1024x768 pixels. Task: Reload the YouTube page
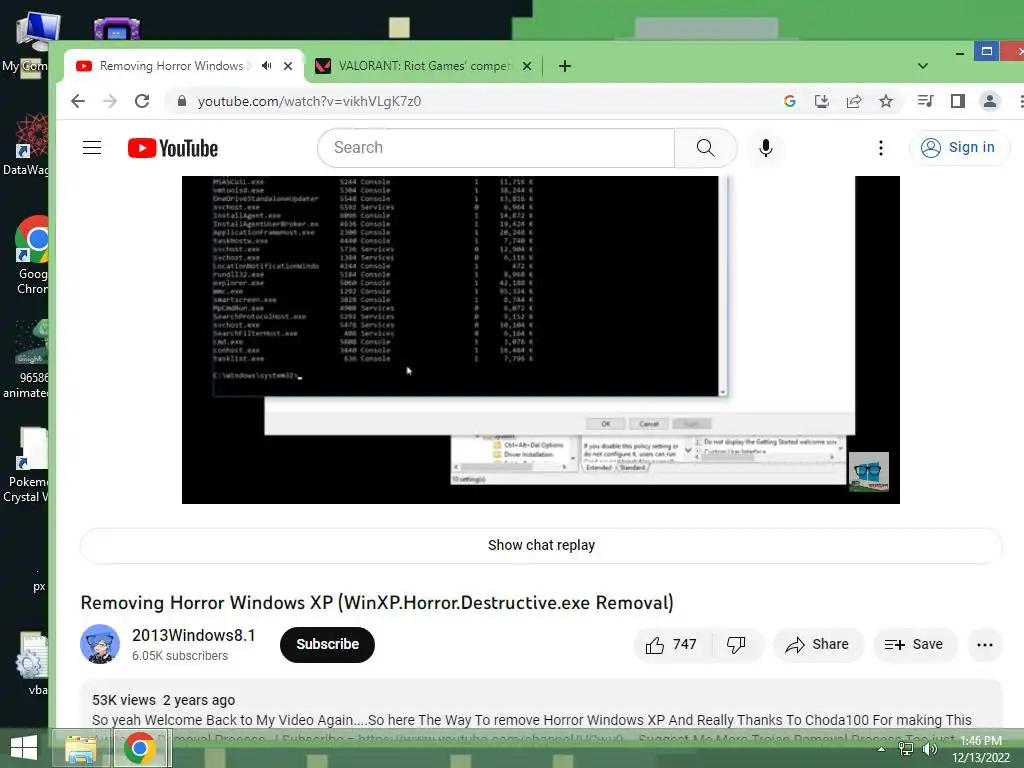tap(142, 101)
